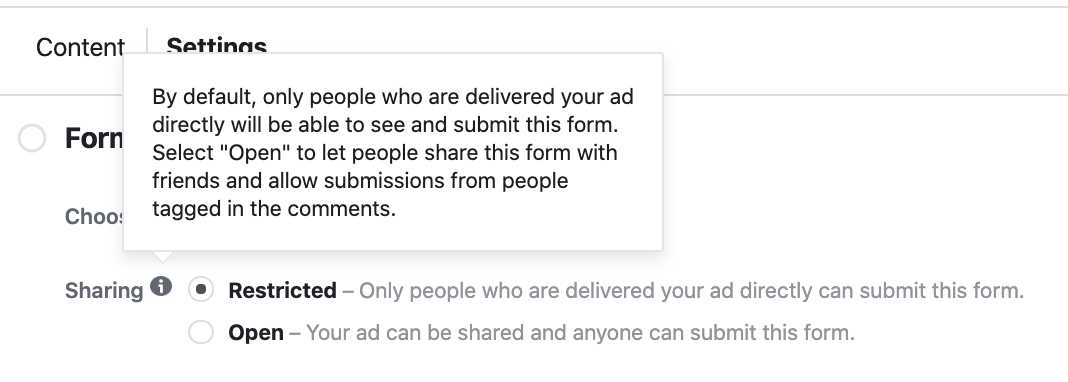
Task: Click the info icon beside Sharing
Action: pos(161,287)
